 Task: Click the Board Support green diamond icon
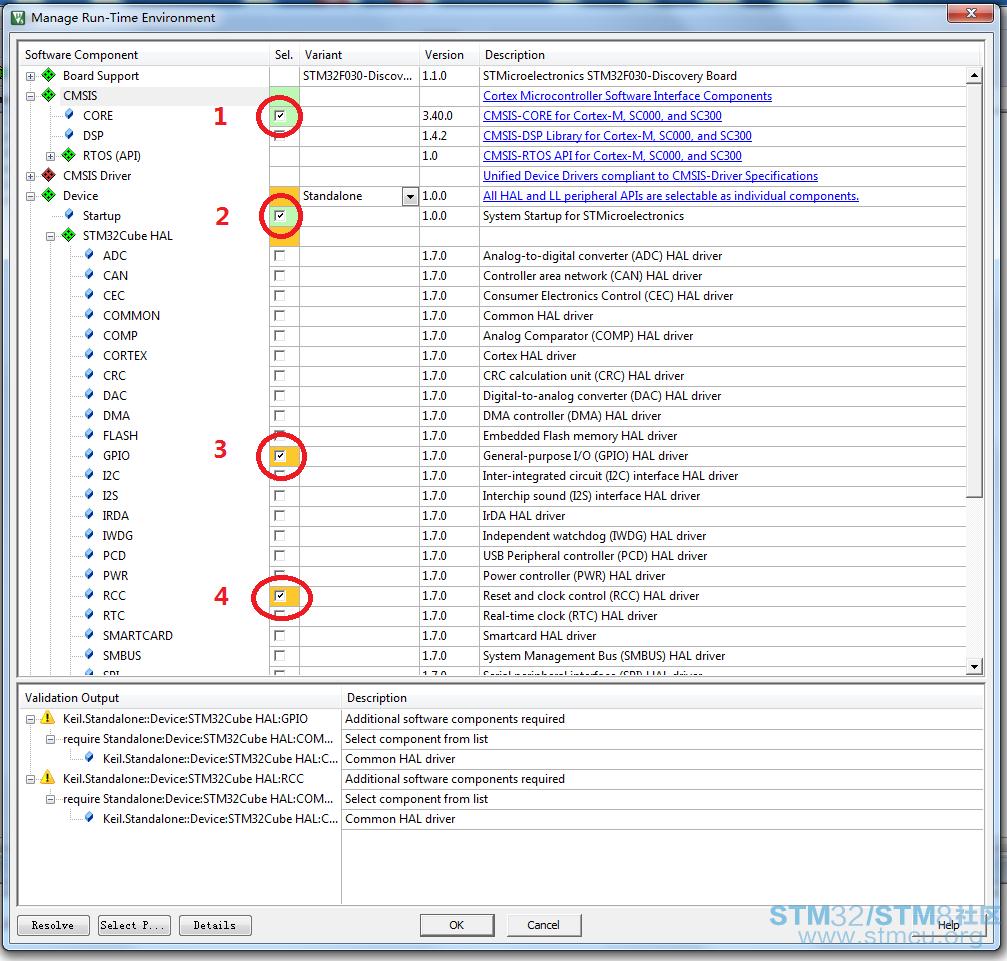point(49,75)
